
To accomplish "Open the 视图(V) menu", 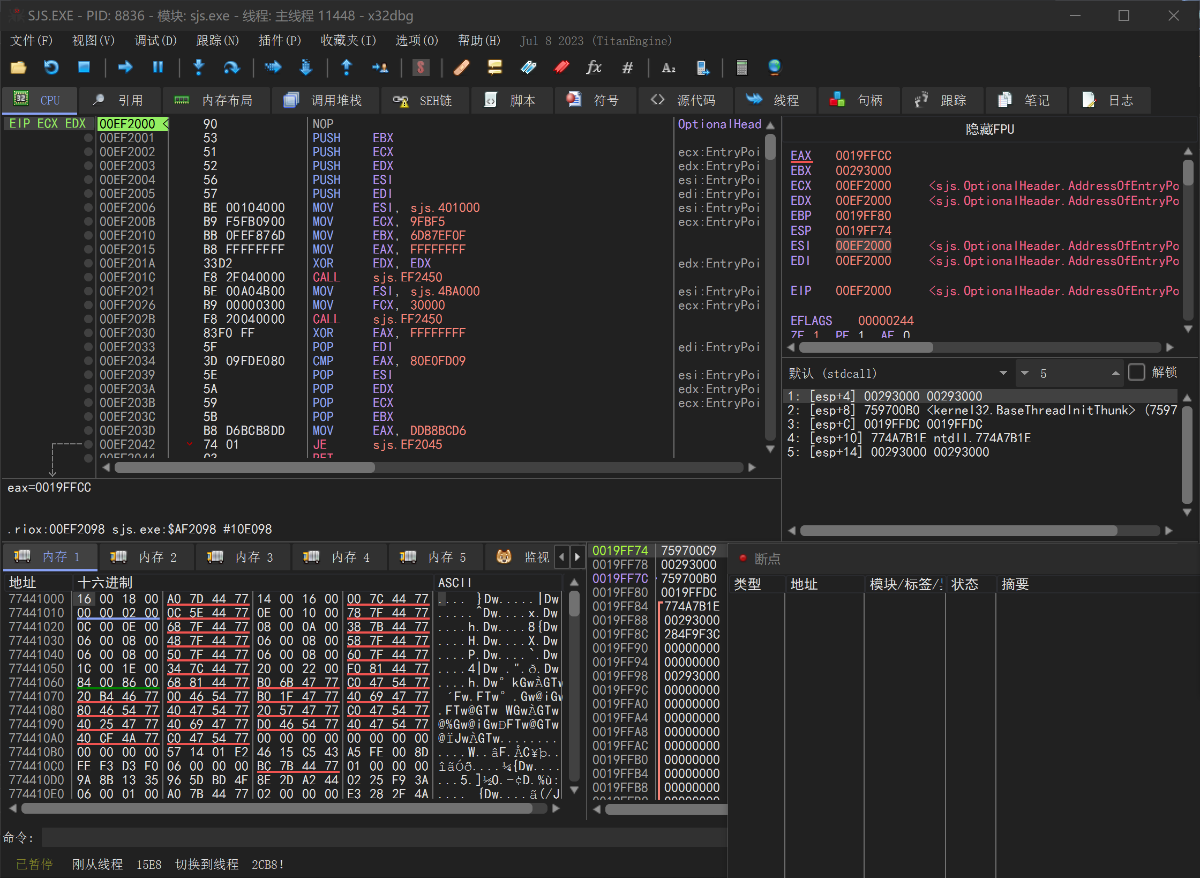I will (93, 41).
